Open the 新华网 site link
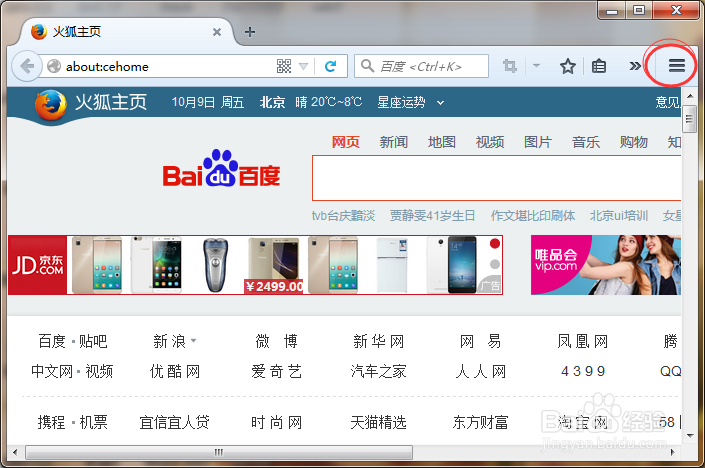 378,341
